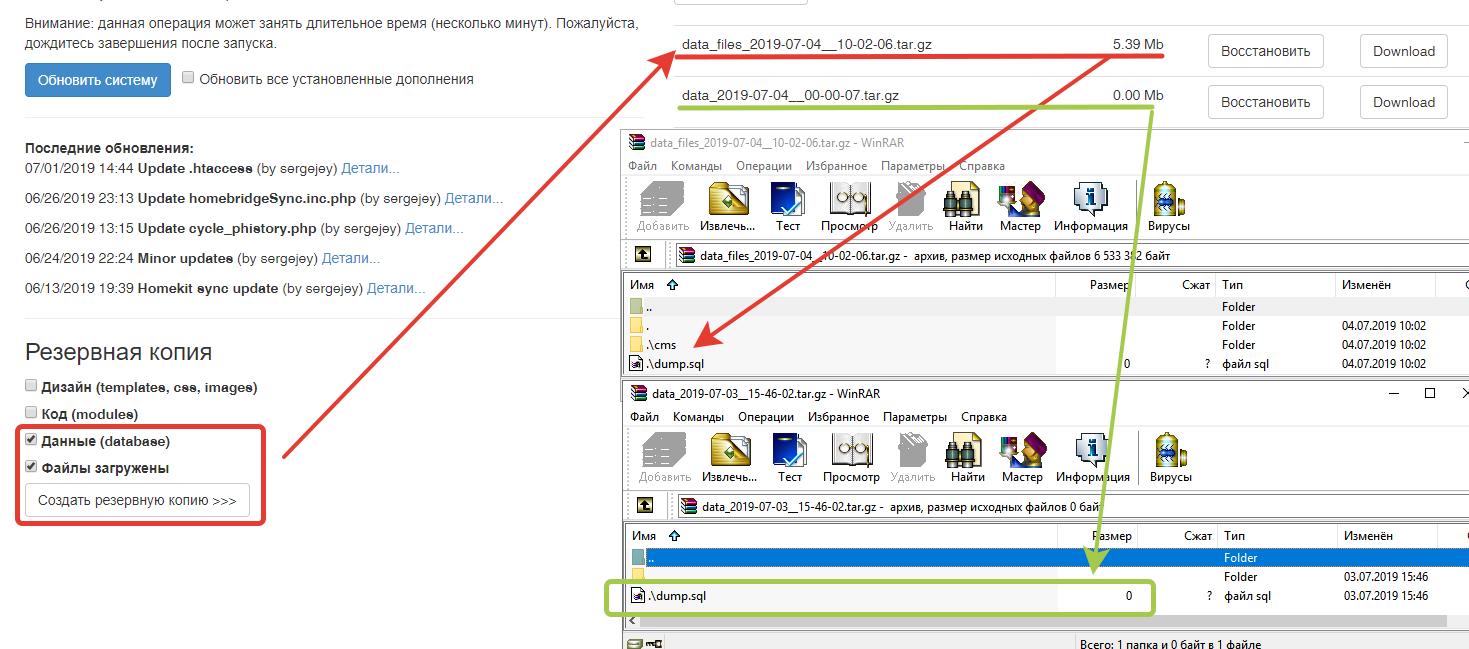Click Извлечь icon in data_2019-07-03 WinRAR window
The width and height of the screenshot is (1469, 649).
click(x=729, y=458)
